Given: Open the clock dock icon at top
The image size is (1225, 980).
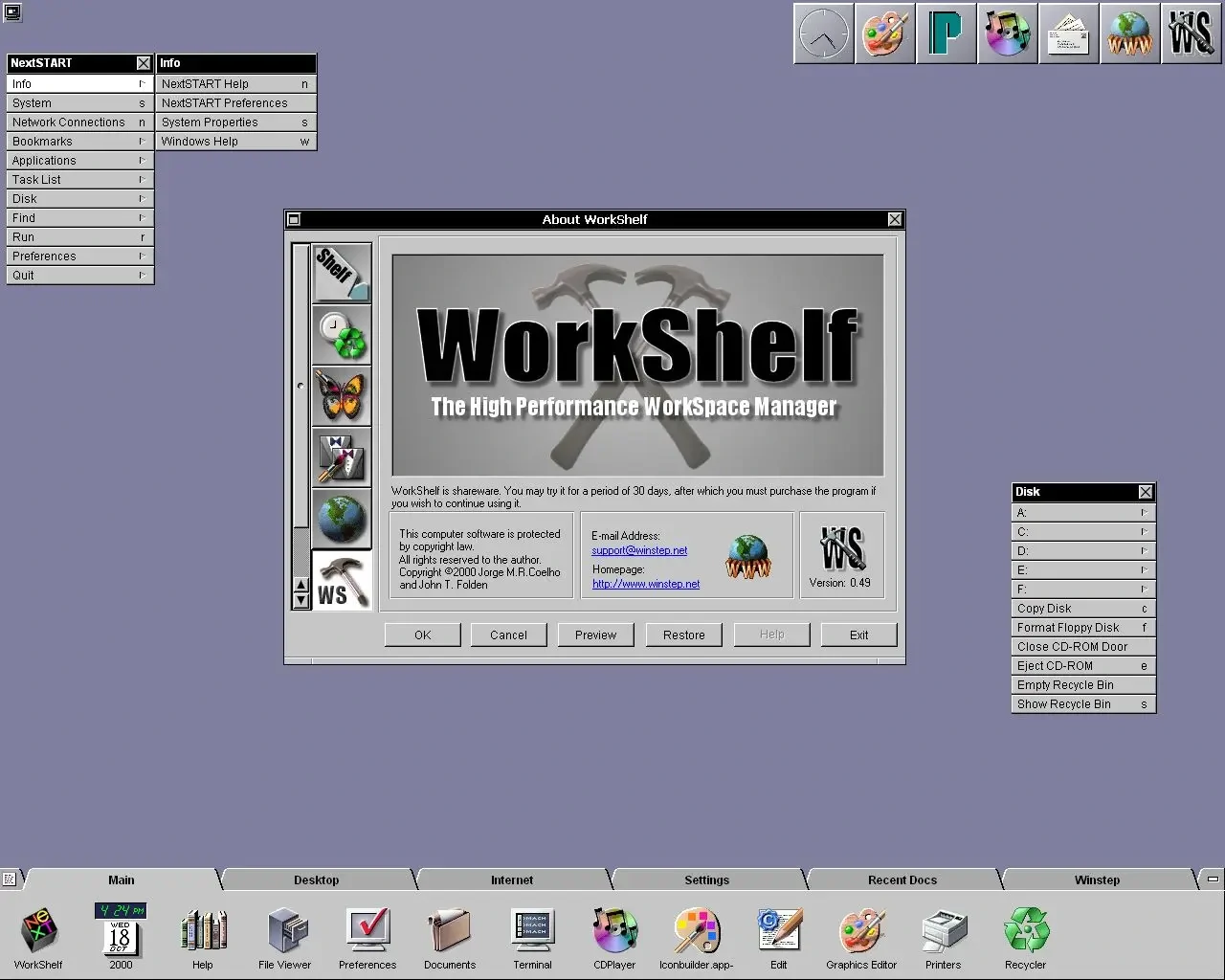Looking at the screenshot, I should tap(824, 34).
